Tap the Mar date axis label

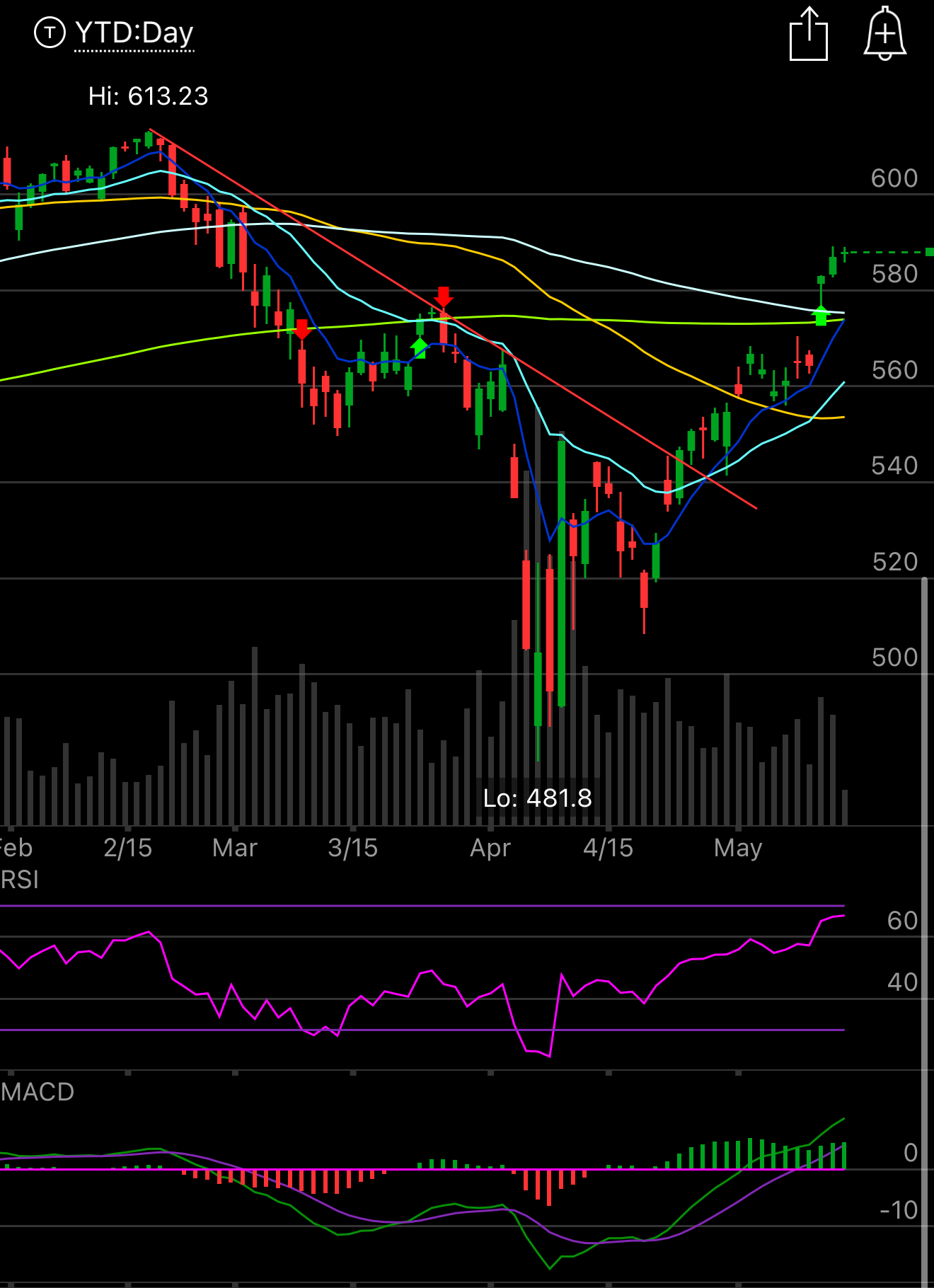coord(235,847)
